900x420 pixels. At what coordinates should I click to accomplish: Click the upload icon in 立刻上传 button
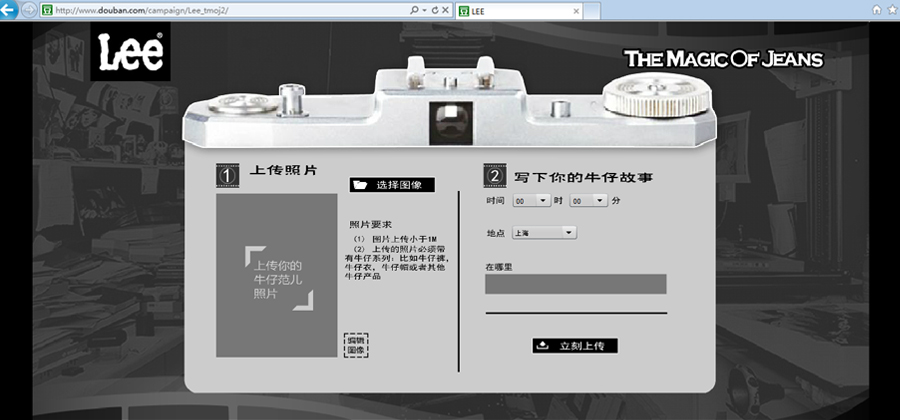point(541,345)
